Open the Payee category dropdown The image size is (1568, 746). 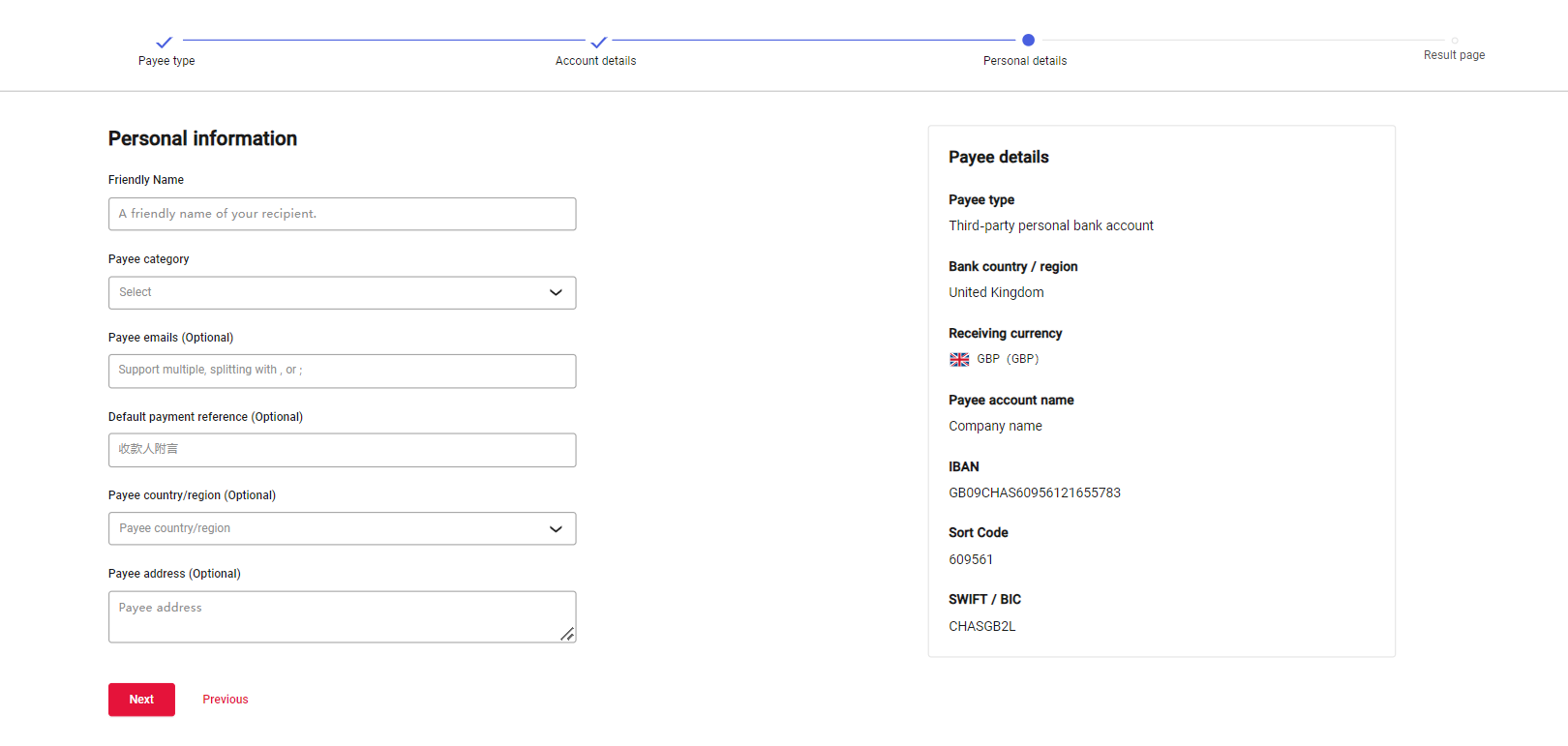[x=329, y=293]
